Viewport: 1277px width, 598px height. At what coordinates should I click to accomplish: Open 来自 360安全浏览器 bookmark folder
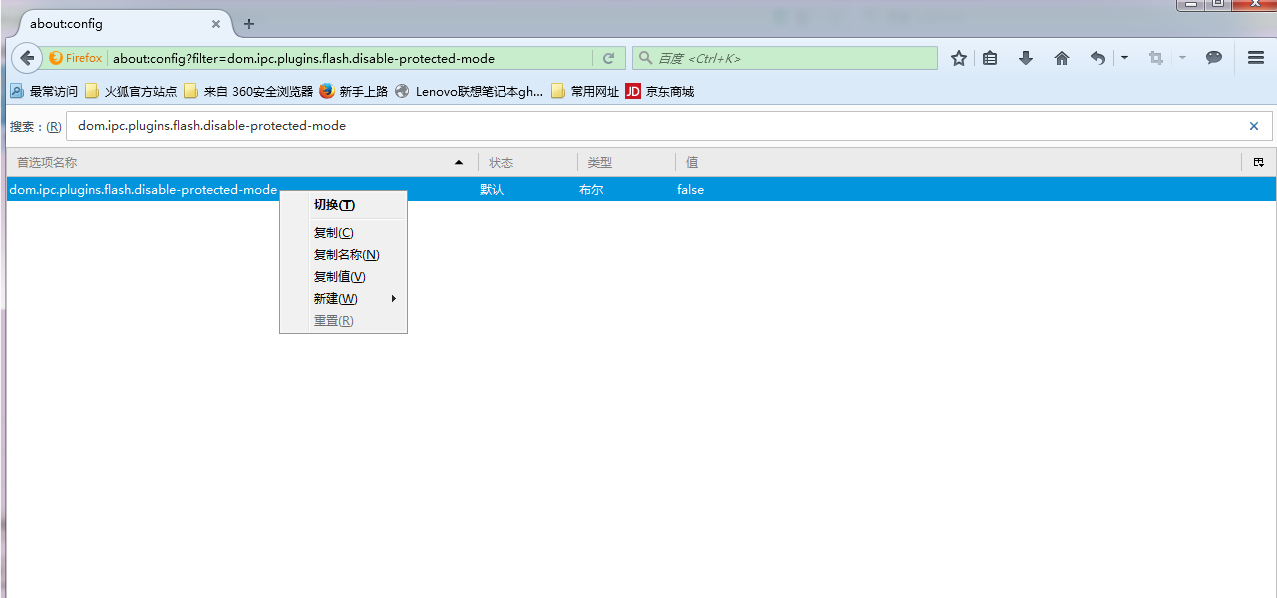pos(248,91)
